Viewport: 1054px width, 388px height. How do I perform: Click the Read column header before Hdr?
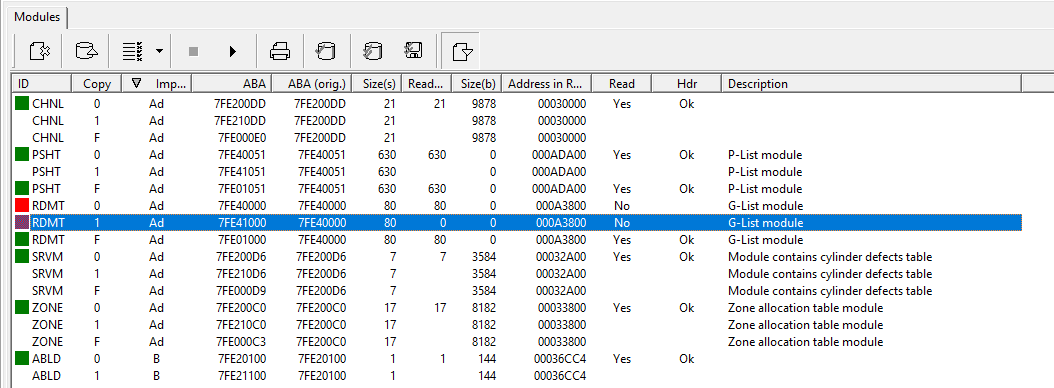pyautogui.click(x=622, y=83)
